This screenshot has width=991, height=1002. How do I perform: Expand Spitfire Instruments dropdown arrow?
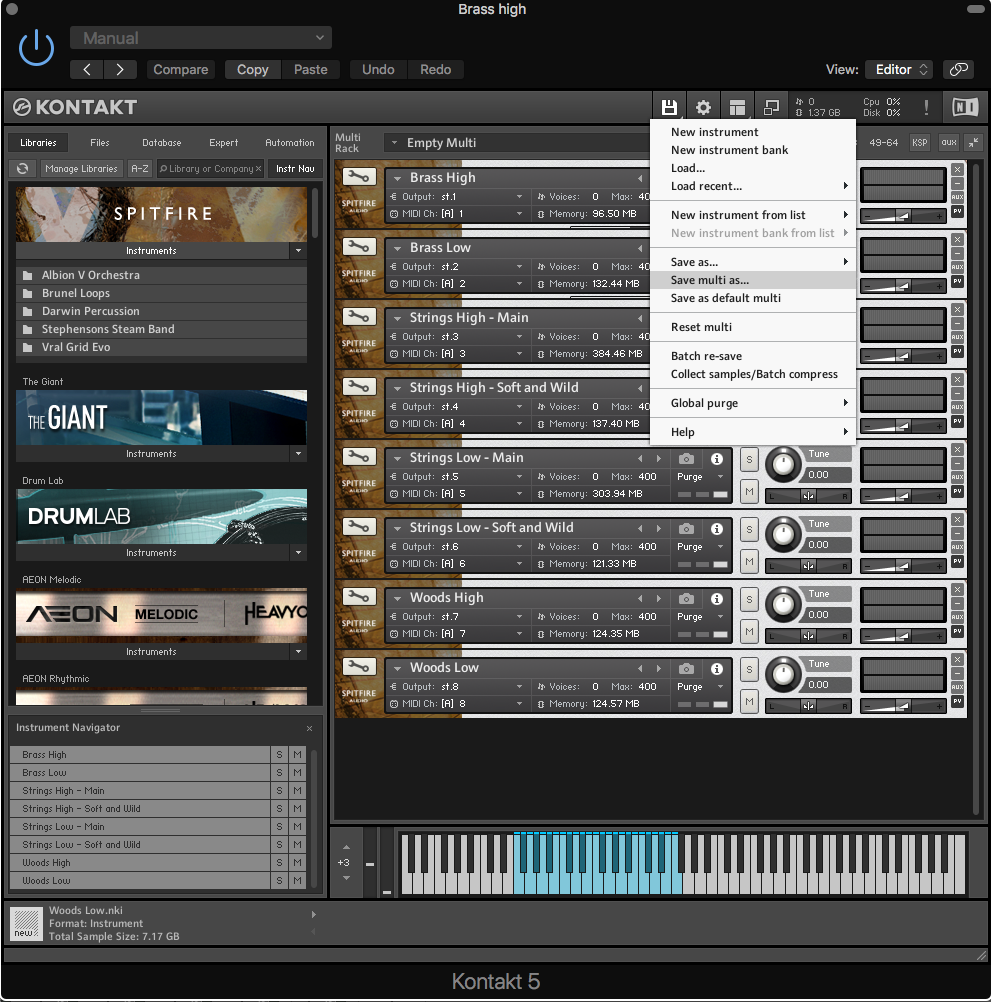click(298, 250)
